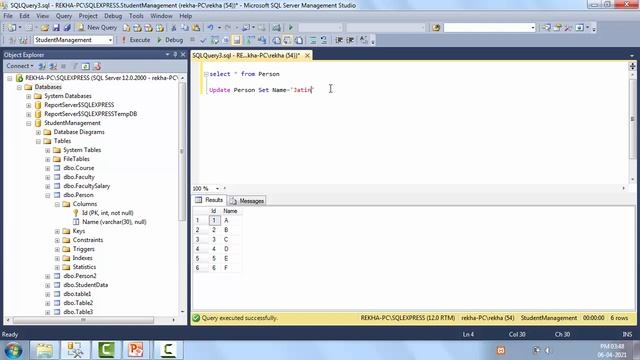Open the Query menu
Screen dimensions: 640x360
64,16
